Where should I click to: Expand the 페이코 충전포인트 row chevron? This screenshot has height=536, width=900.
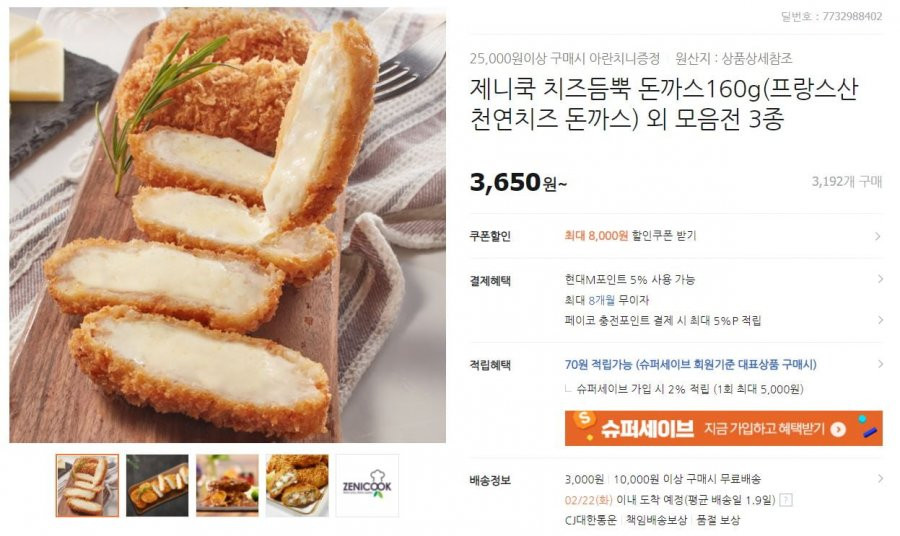(880, 320)
